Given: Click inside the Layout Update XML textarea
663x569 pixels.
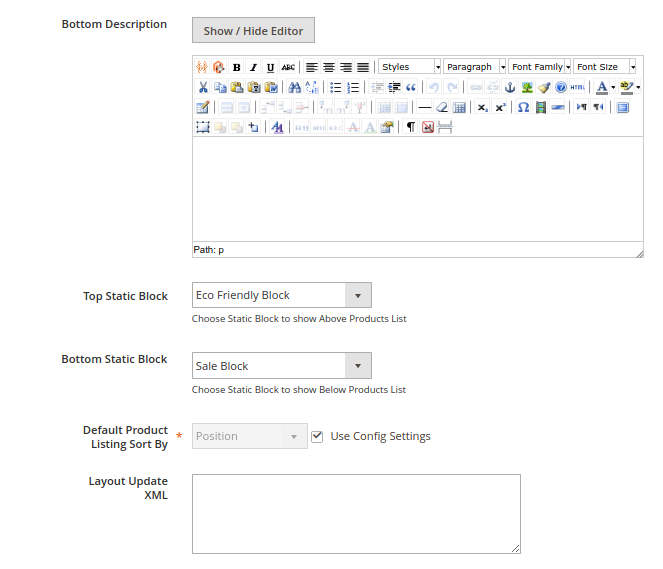Looking at the screenshot, I should point(356,513).
